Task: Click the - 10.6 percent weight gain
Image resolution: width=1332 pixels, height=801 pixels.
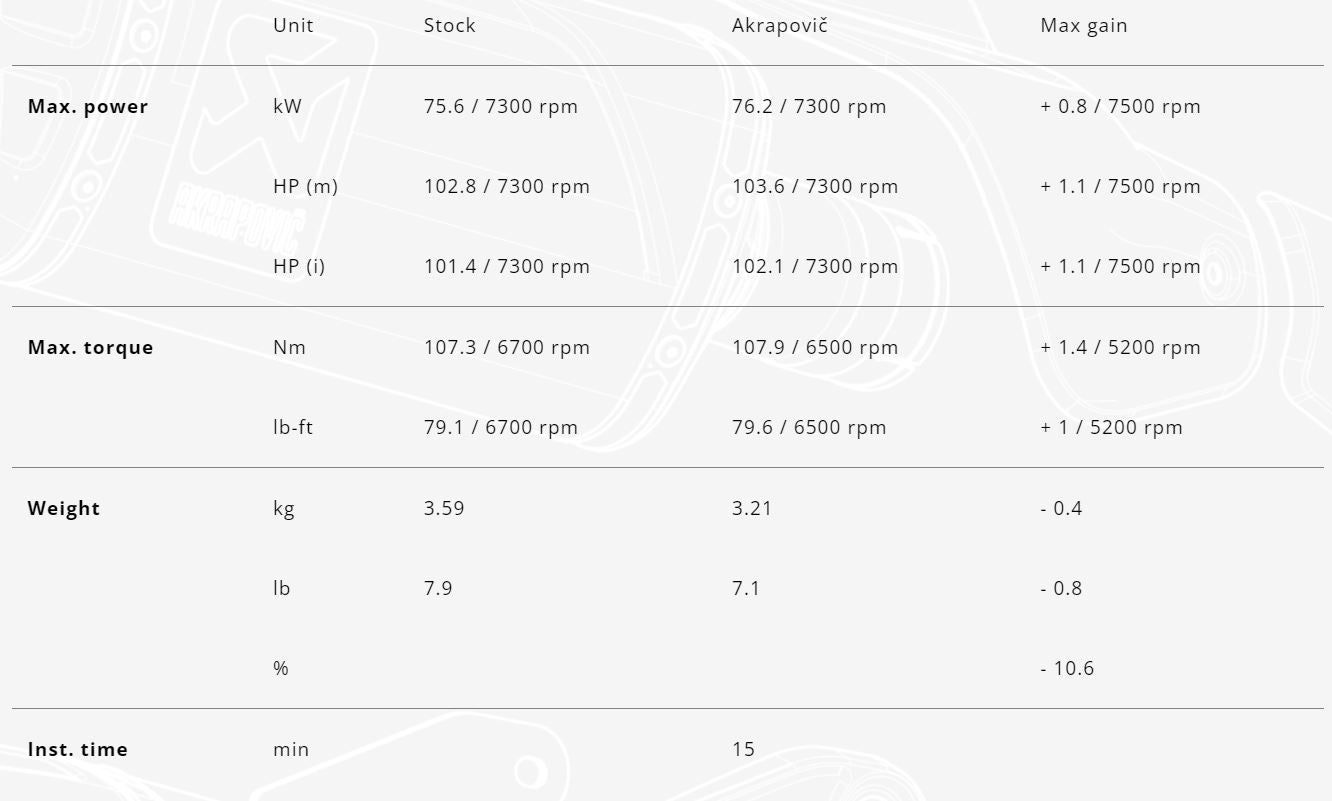Action: pyautogui.click(x=1067, y=669)
